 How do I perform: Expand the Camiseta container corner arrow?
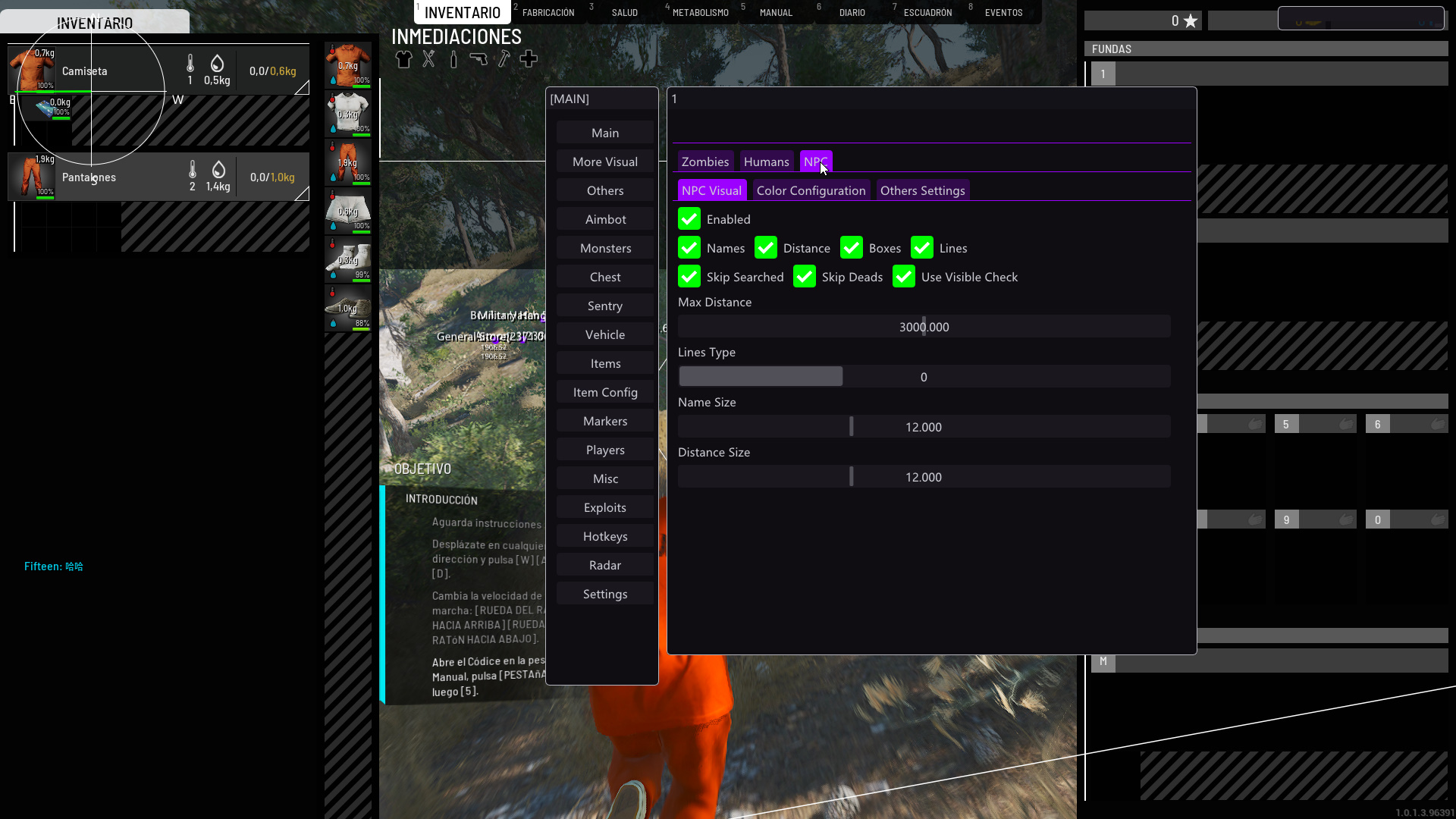pos(302,88)
